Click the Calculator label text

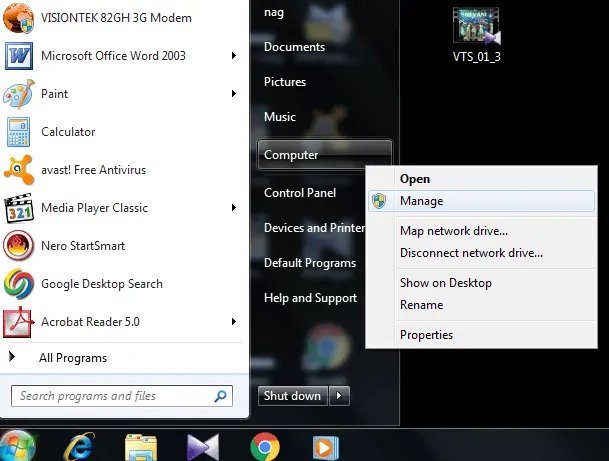coord(68,132)
